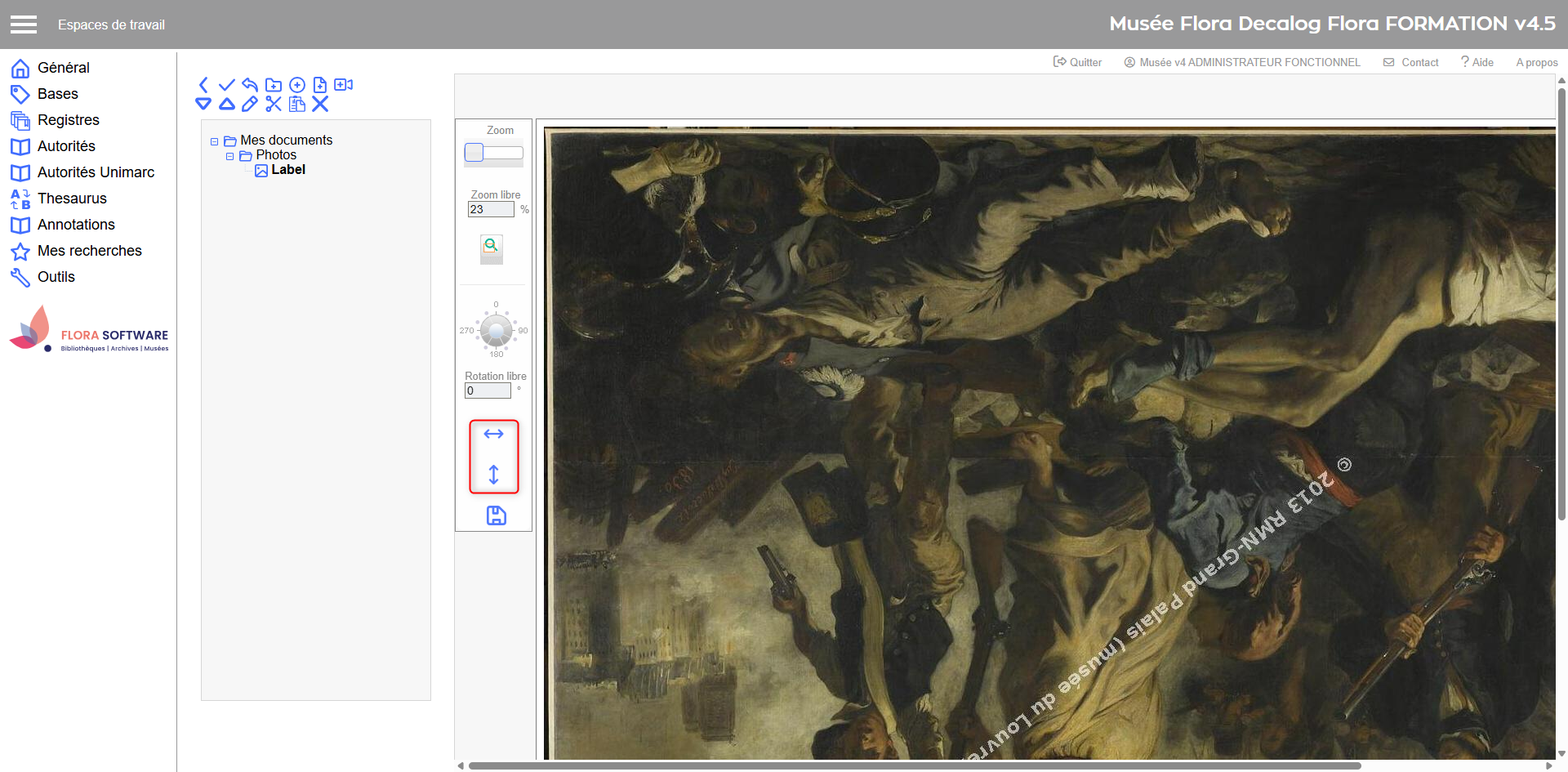The height and width of the screenshot is (772, 1568).
Task: Open the Aide help link
Action: (1477, 62)
